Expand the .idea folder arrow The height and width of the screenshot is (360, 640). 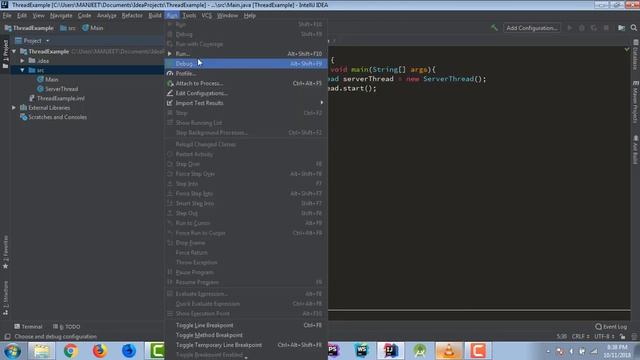(x=22, y=61)
